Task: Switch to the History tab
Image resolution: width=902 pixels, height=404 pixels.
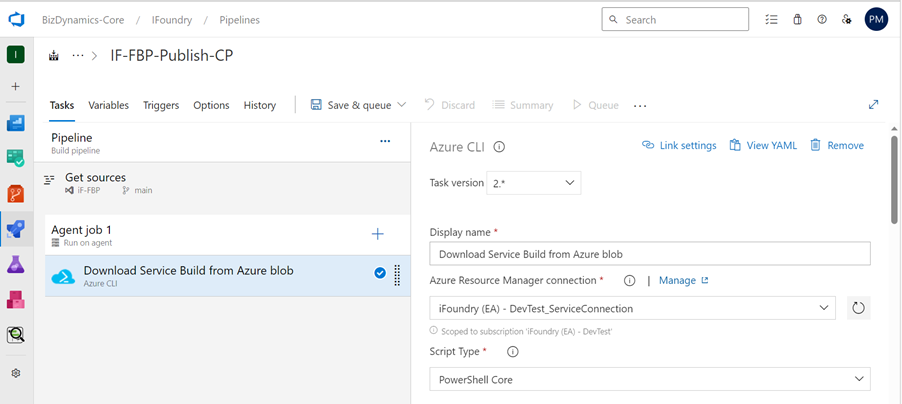Action: [259, 105]
